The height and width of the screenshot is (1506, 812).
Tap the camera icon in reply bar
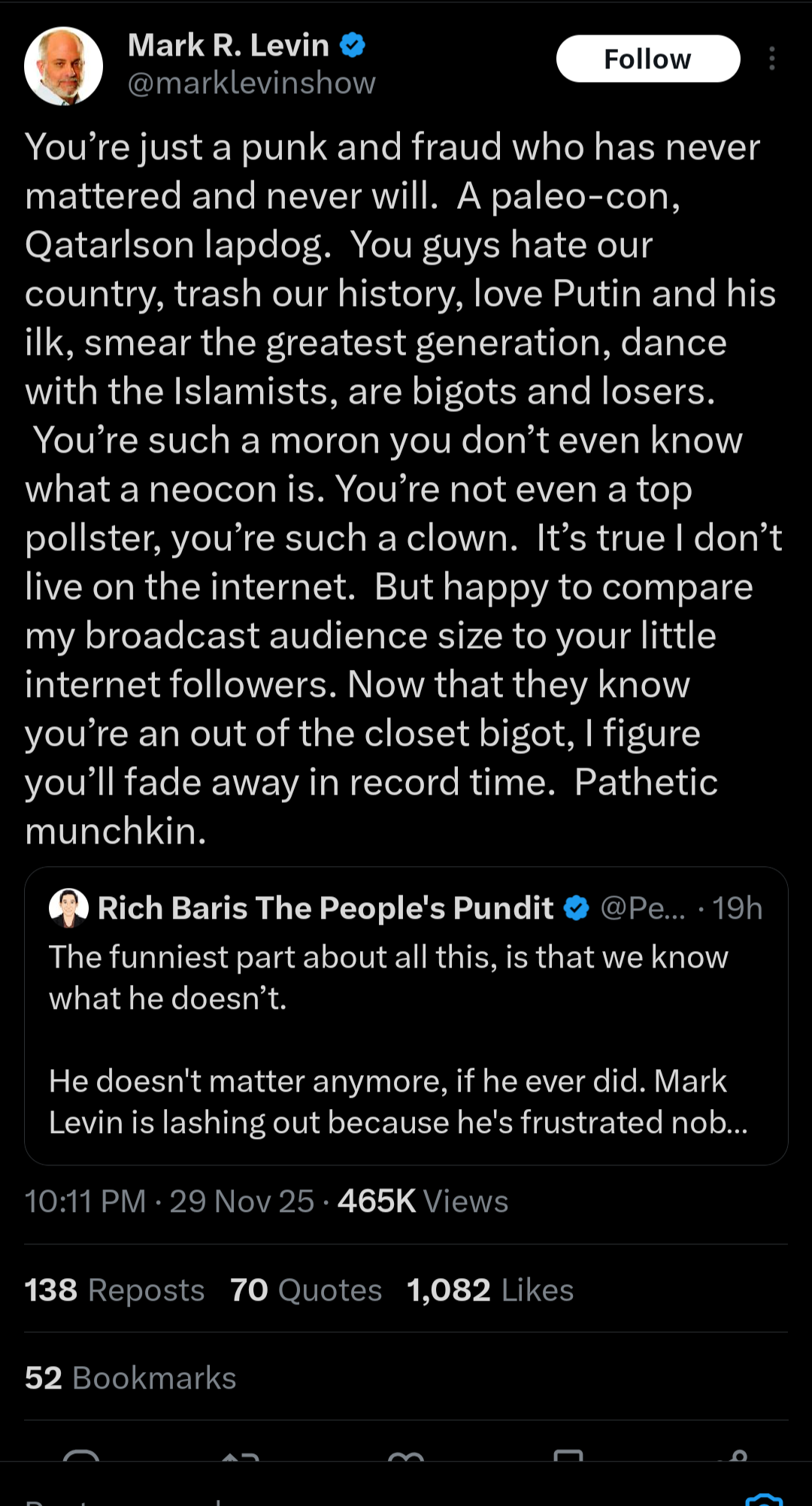pyautogui.click(x=763, y=1499)
